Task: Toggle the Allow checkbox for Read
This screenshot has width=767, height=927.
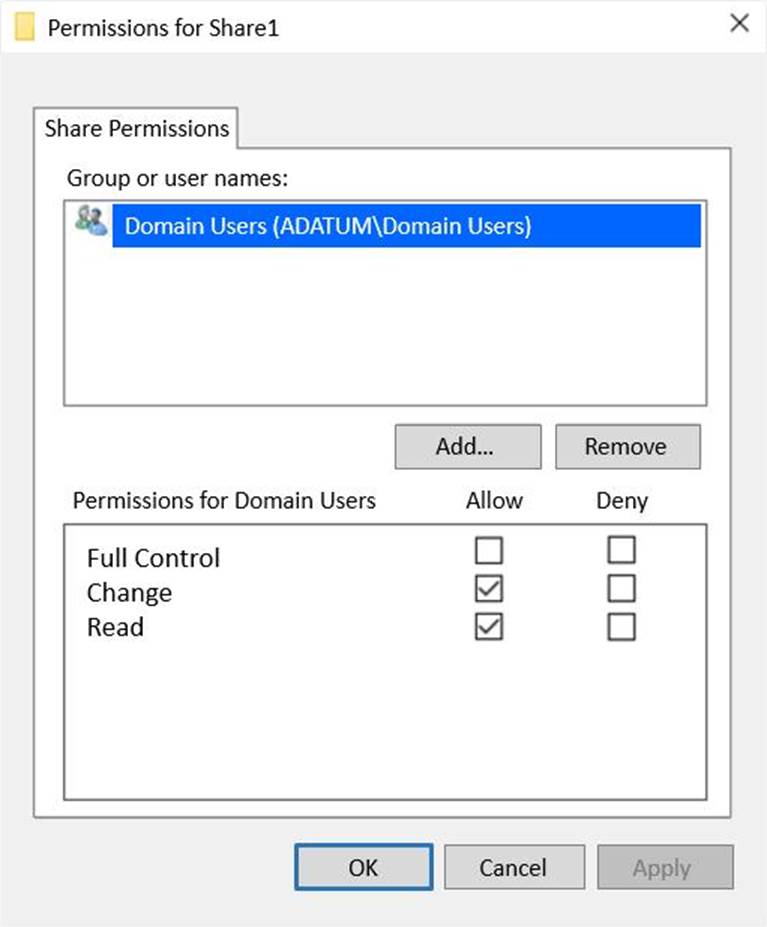Action: (489, 627)
